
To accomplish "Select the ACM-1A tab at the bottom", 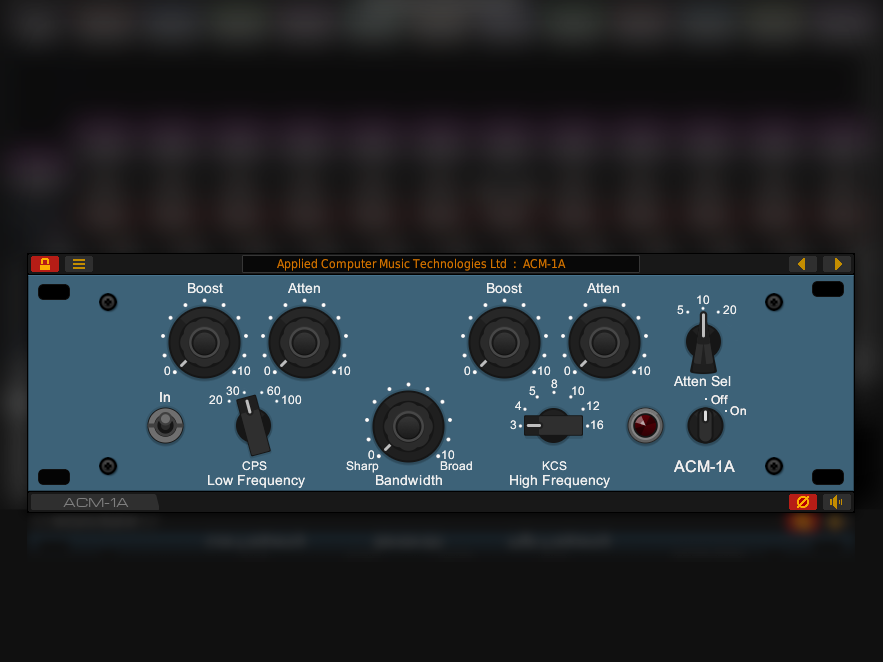I will pos(95,502).
